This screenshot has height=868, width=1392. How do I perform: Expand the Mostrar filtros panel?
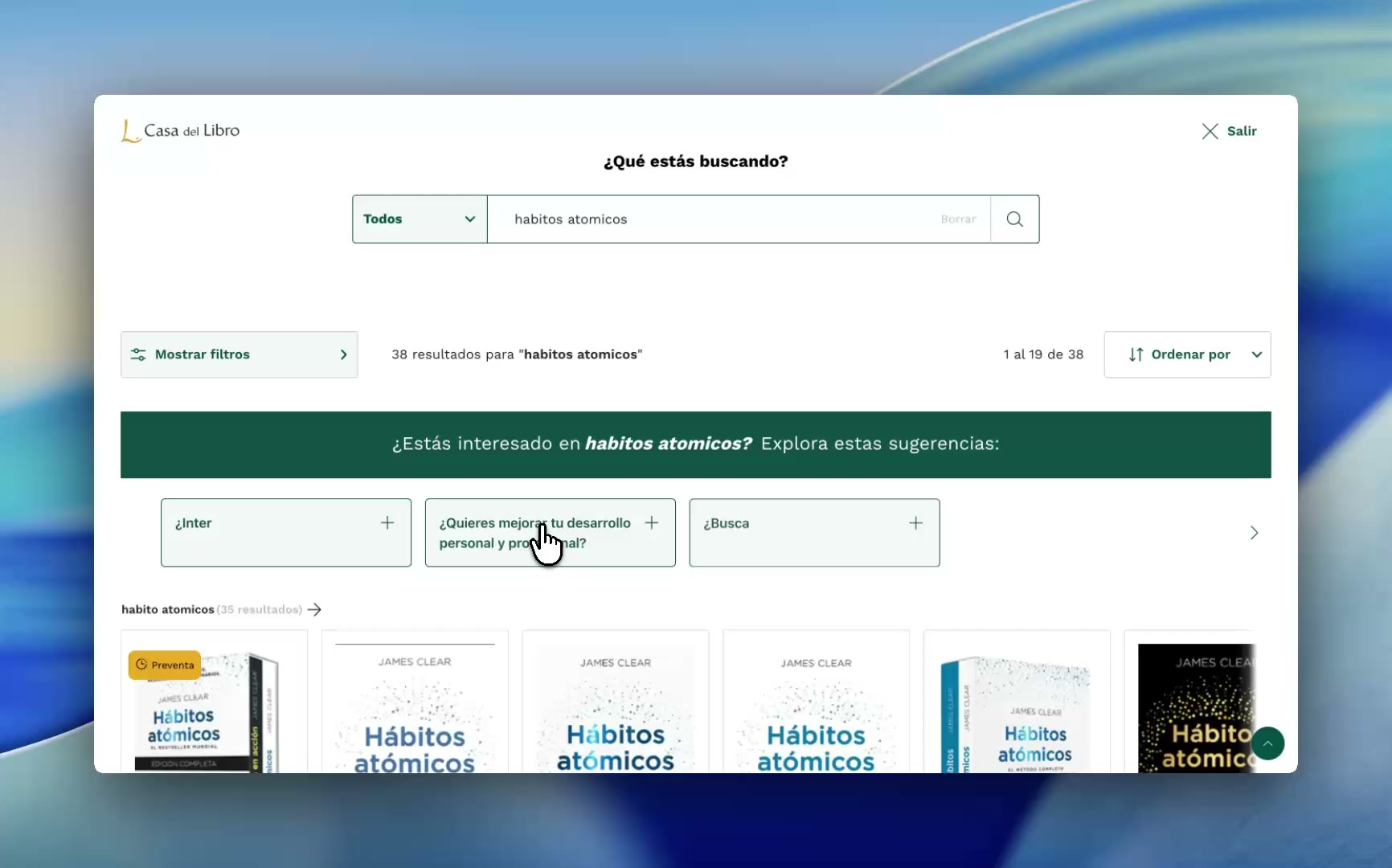coord(240,354)
